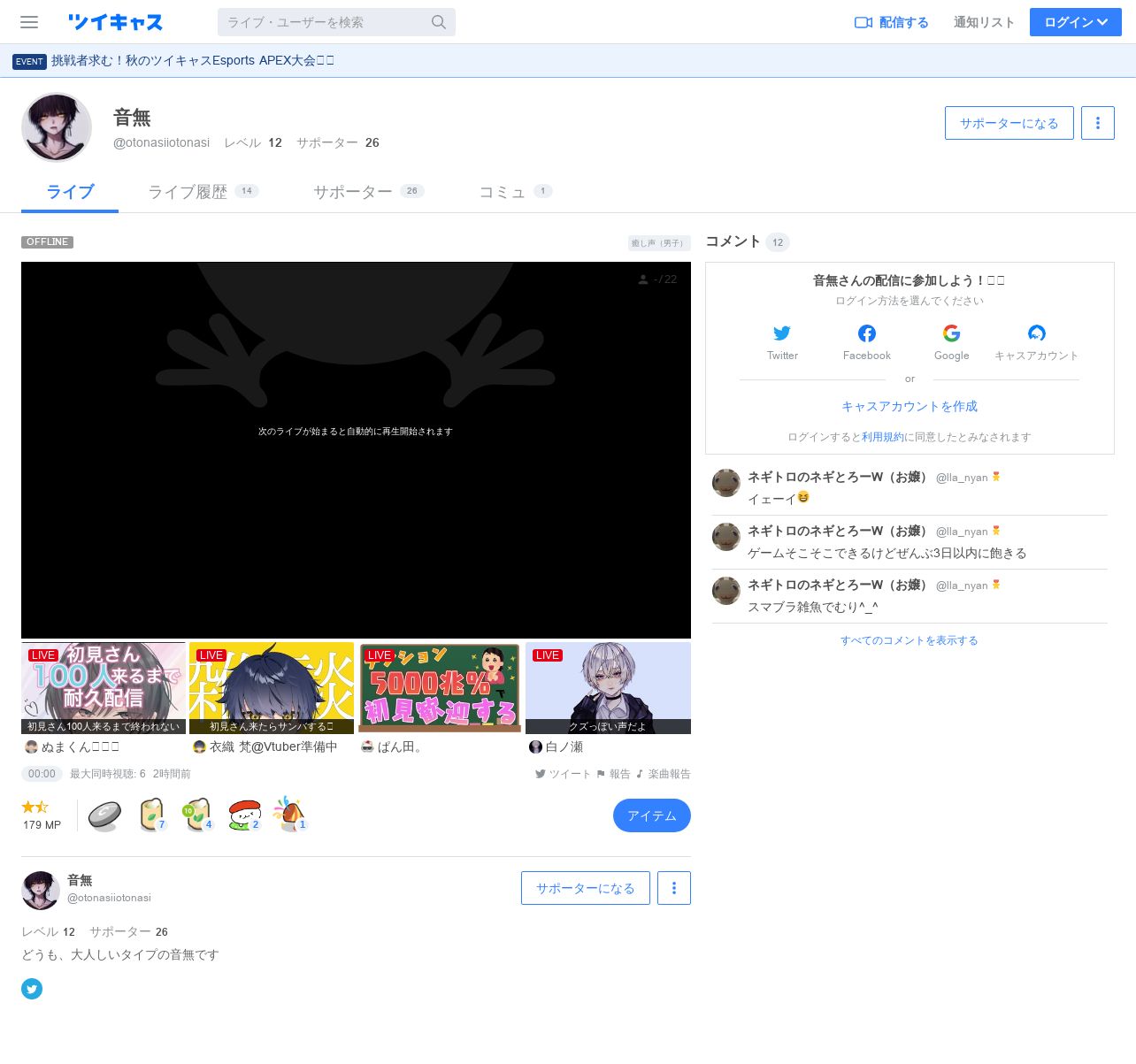Click streamer name ぬまくん
1136x1064 pixels.
[80, 746]
